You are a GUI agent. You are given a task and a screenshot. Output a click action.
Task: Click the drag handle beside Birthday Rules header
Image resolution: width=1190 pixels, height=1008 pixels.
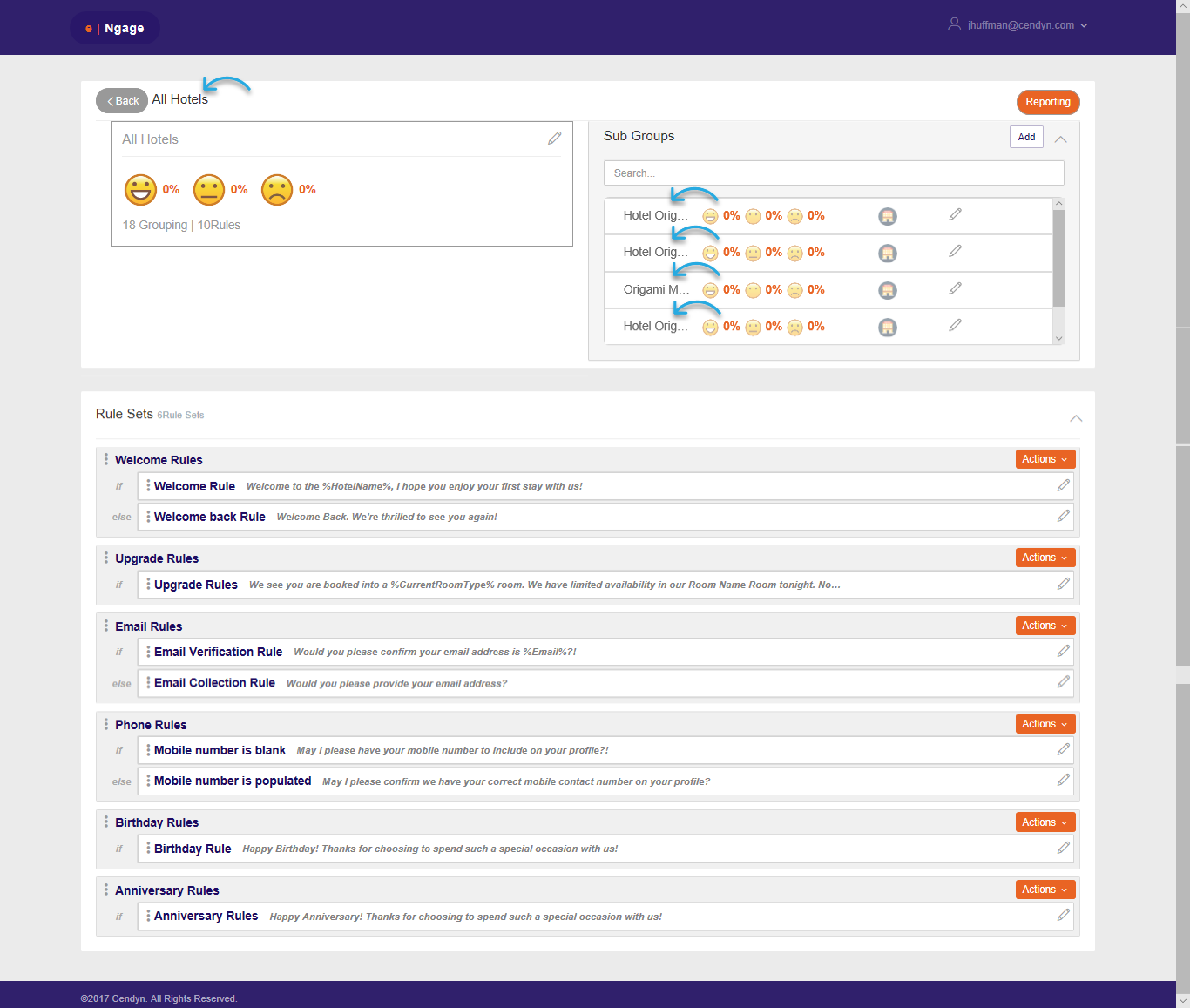[x=106, y=822]
